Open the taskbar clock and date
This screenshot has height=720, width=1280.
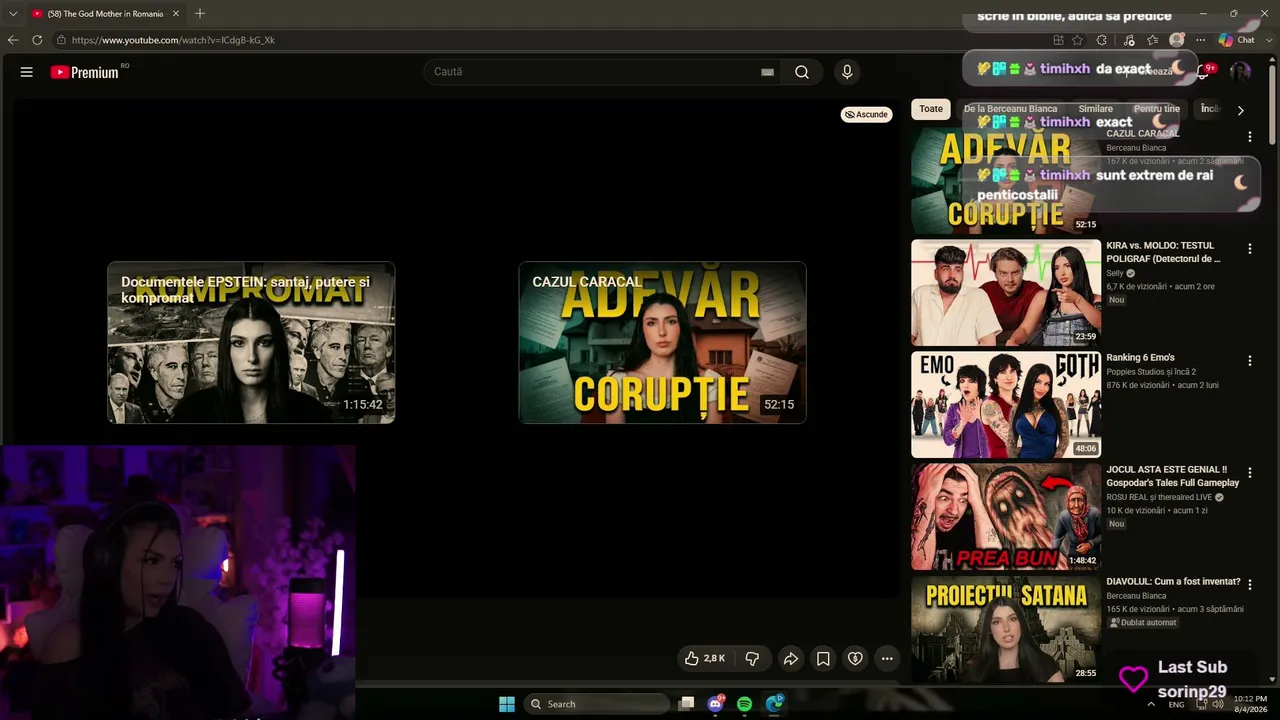click(x=1250, y=704)
